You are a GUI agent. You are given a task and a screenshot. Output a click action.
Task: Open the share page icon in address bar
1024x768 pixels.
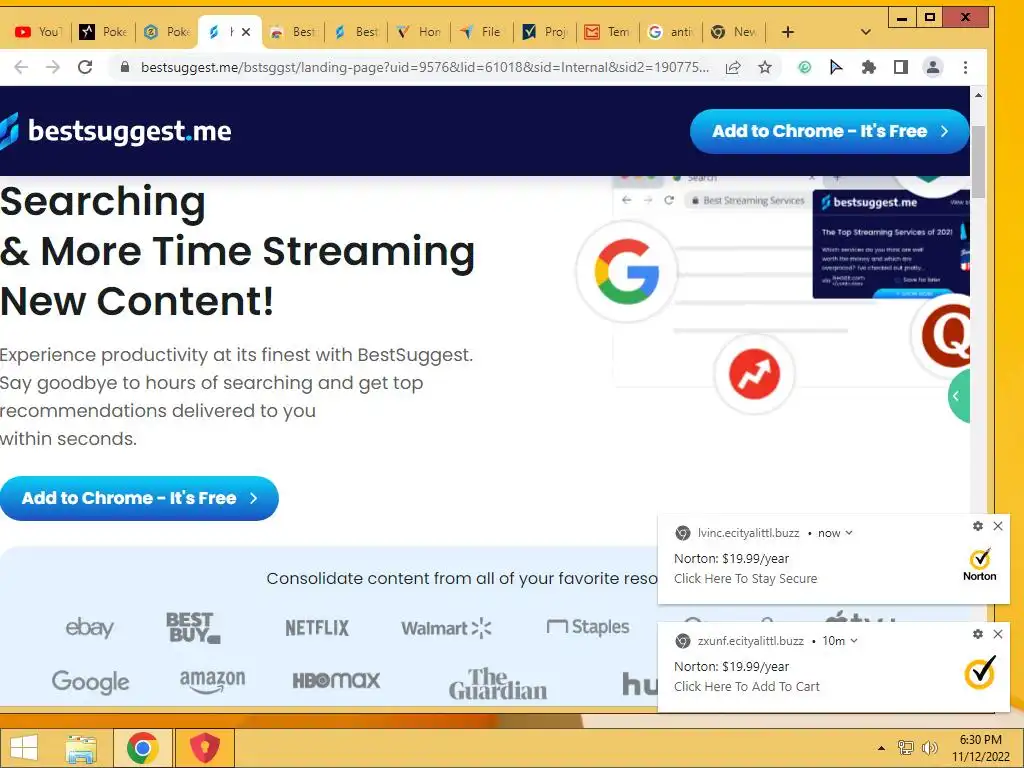[733, 67]
